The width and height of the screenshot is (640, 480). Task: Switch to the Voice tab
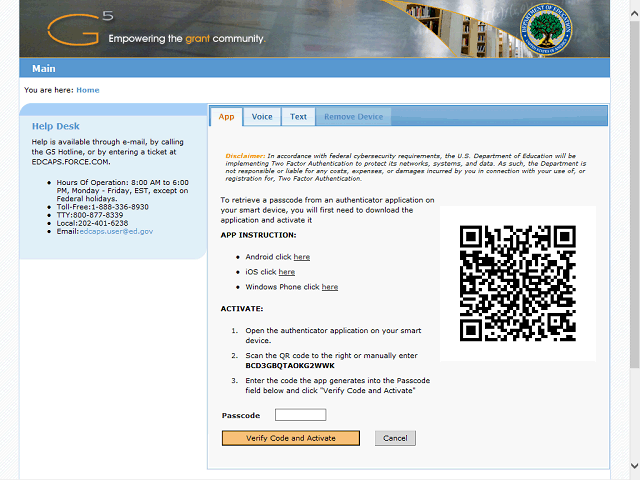(x=262, y=117)
